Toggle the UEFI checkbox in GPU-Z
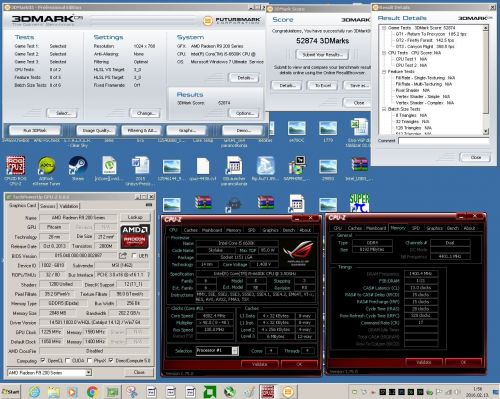Image resolution: width=500 pixels, height=399 pixels. click(134, 256)
